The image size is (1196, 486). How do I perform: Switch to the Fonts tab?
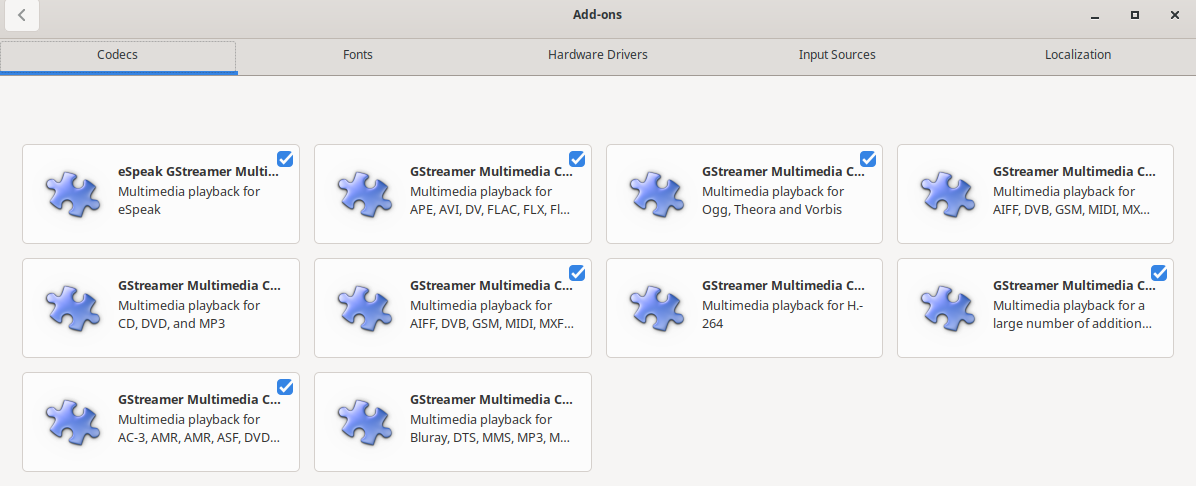pyautogui.click(x=358, y=55)
